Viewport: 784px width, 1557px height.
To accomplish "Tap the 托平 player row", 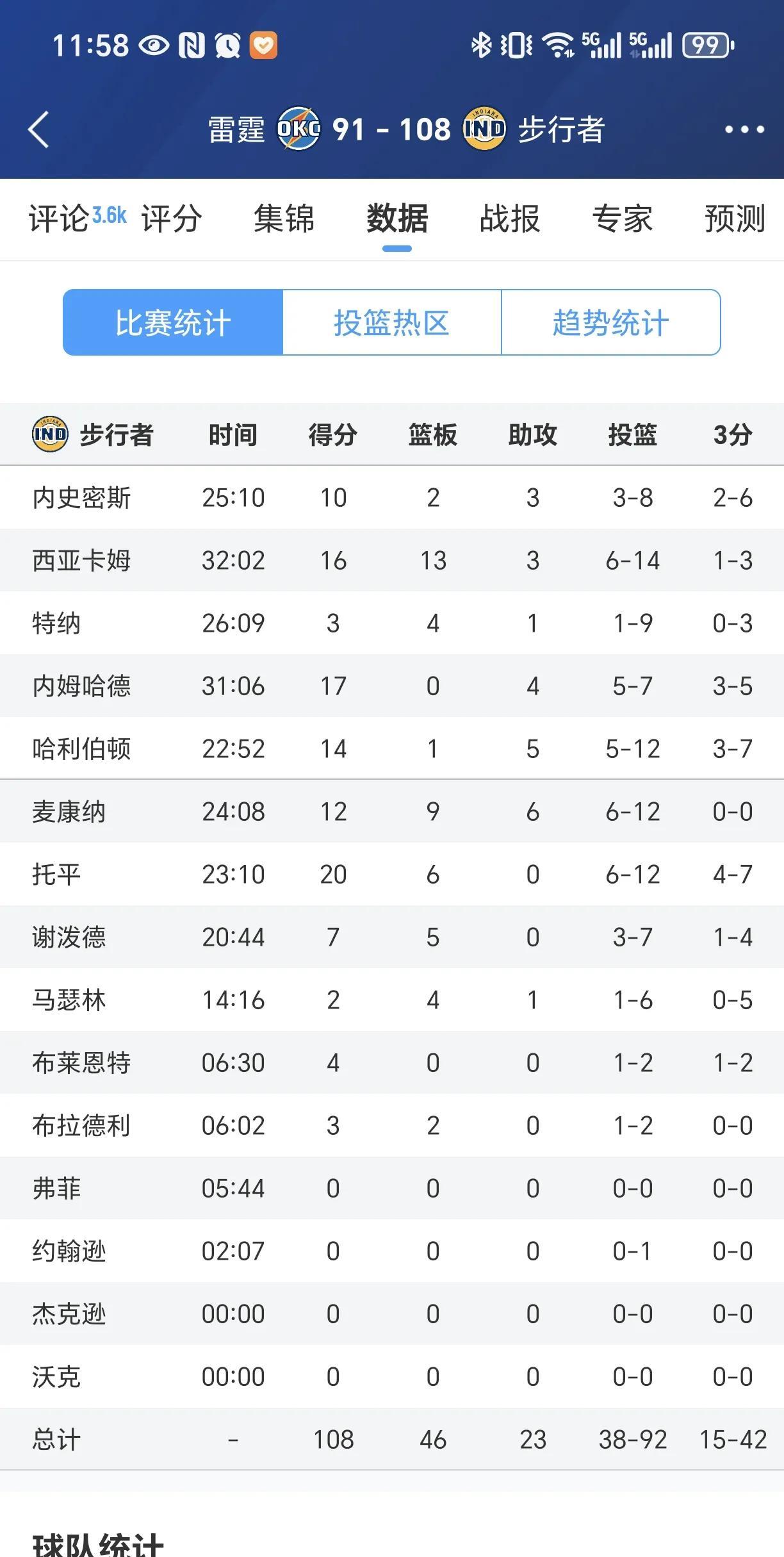I will [392, 874].
